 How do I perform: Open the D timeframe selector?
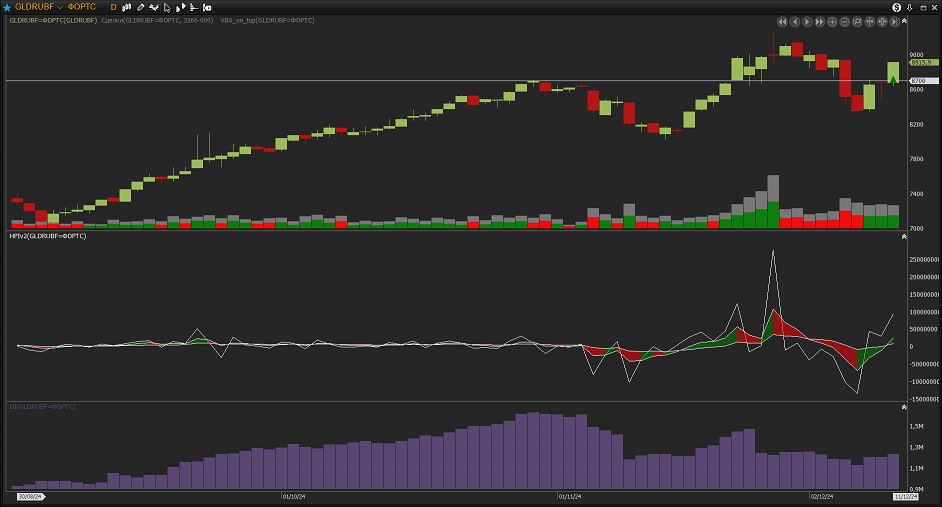point(113,7)
